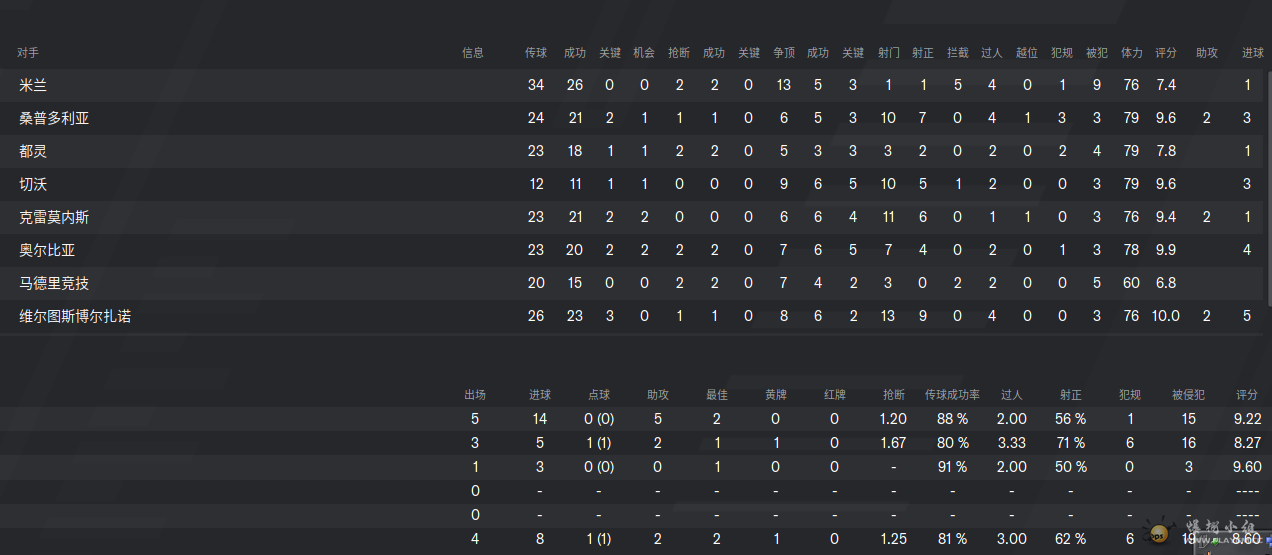
Task: Select the 马德里竞技 match row
Action: 636,283
